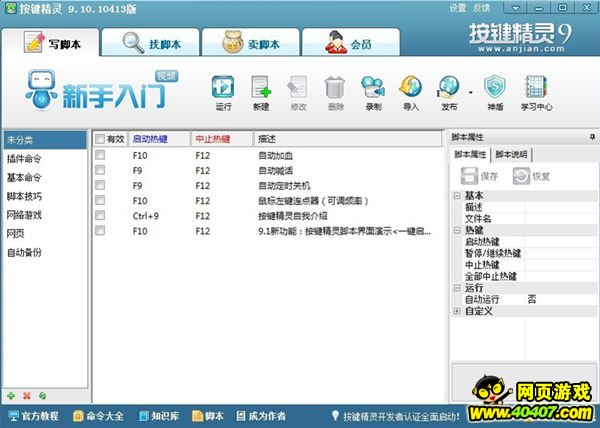This screenshot has height=428, width=600.
Task: Click the 启动热键 property value field
Action: 561,242
